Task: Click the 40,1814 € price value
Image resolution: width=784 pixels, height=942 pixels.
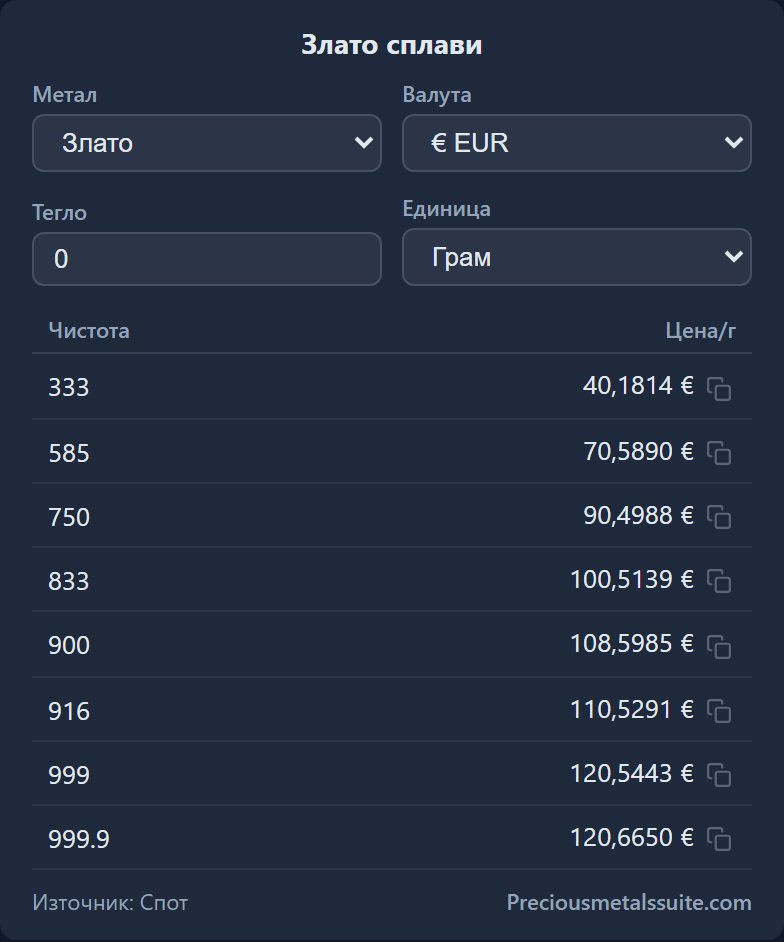Action: pos(638,386)
